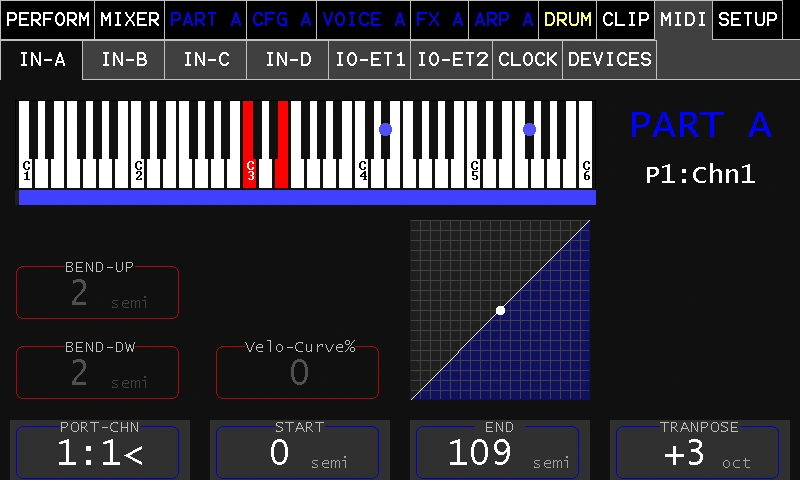Switch to the MIXER tab

[130, 19]
